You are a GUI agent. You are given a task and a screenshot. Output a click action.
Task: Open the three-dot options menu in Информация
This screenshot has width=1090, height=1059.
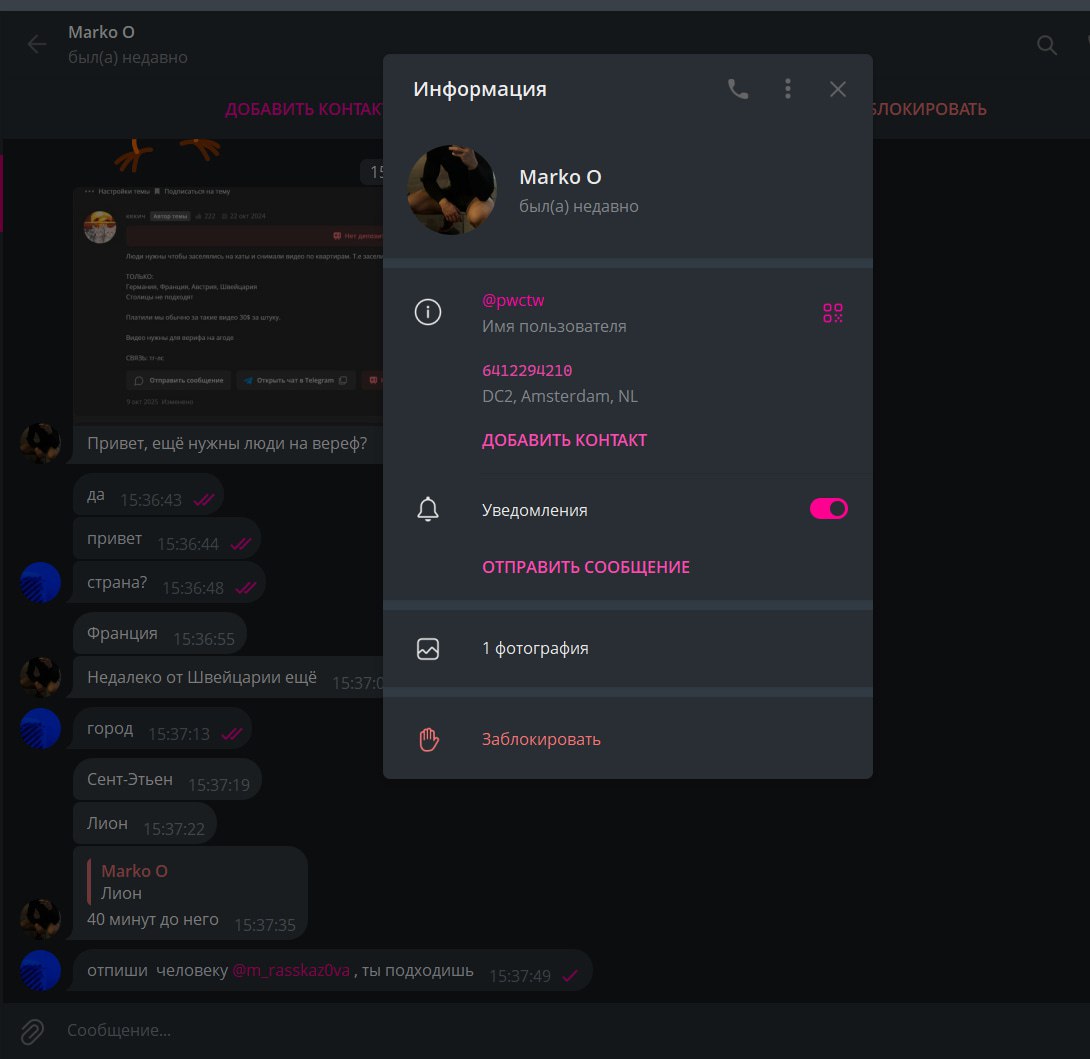pos(788,89)
